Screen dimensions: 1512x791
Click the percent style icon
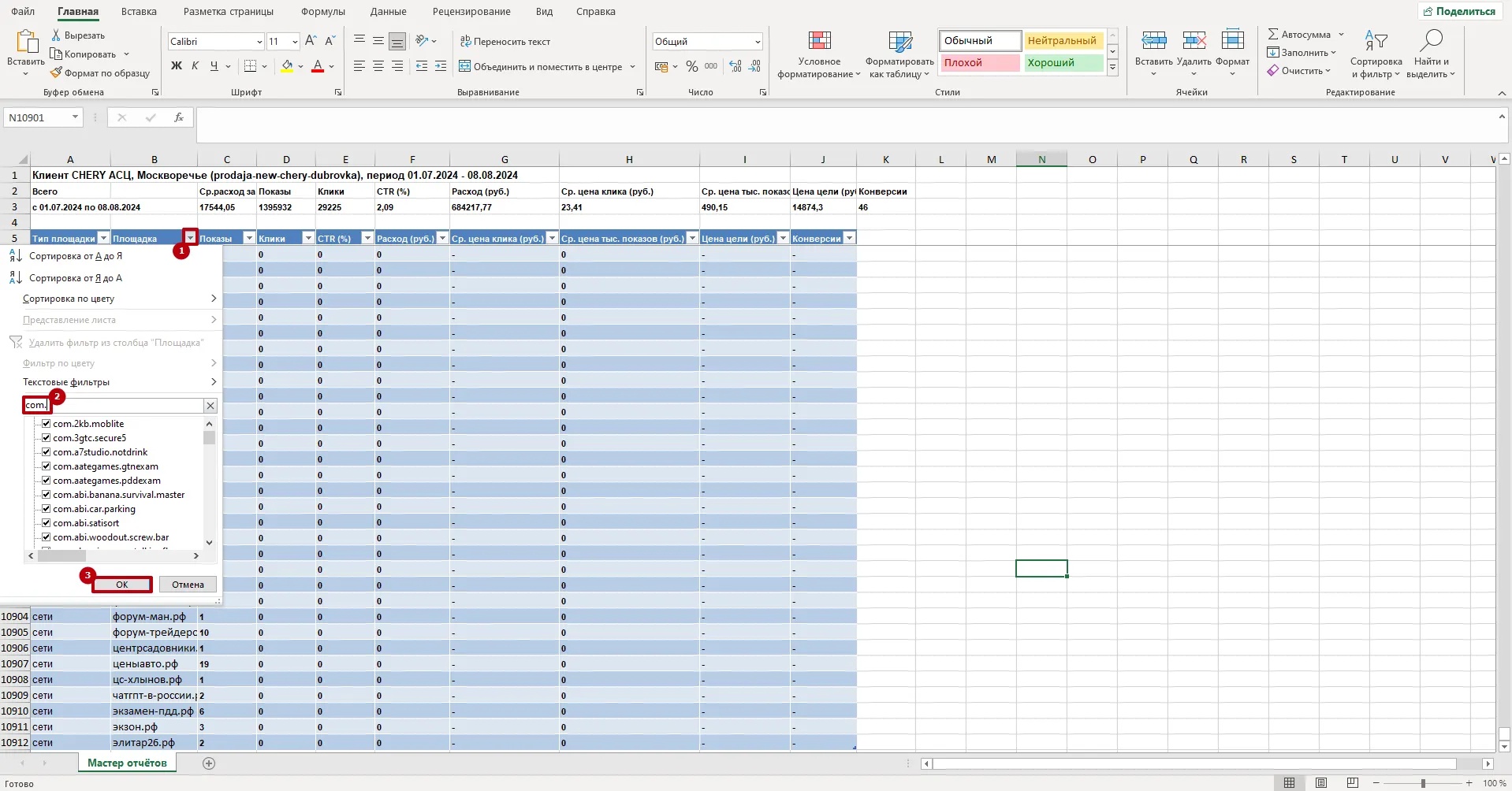pos(691,67)
